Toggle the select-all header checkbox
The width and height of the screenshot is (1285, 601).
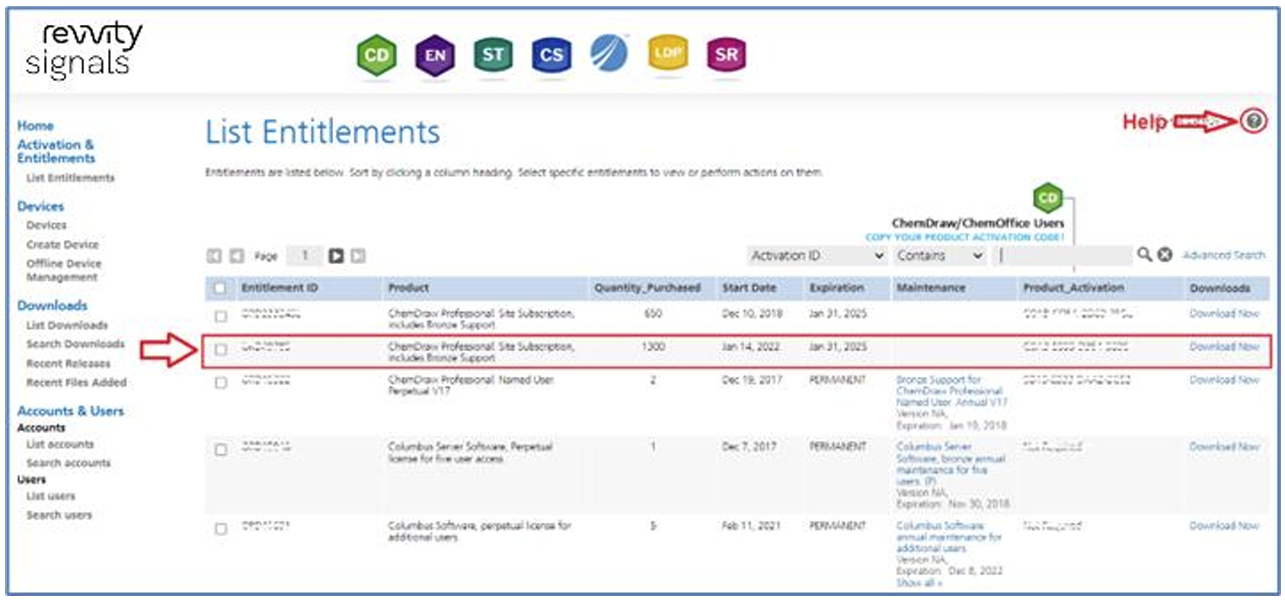click(220, 288)
